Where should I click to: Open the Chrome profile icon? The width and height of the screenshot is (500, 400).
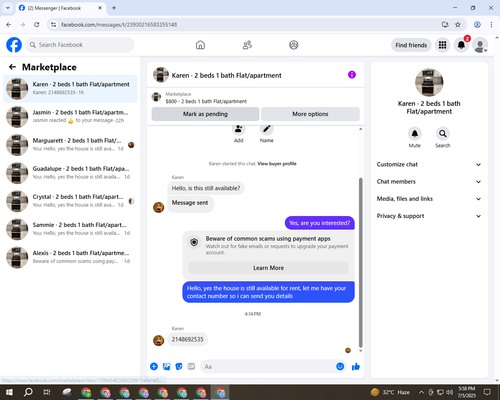click(477, 25)
